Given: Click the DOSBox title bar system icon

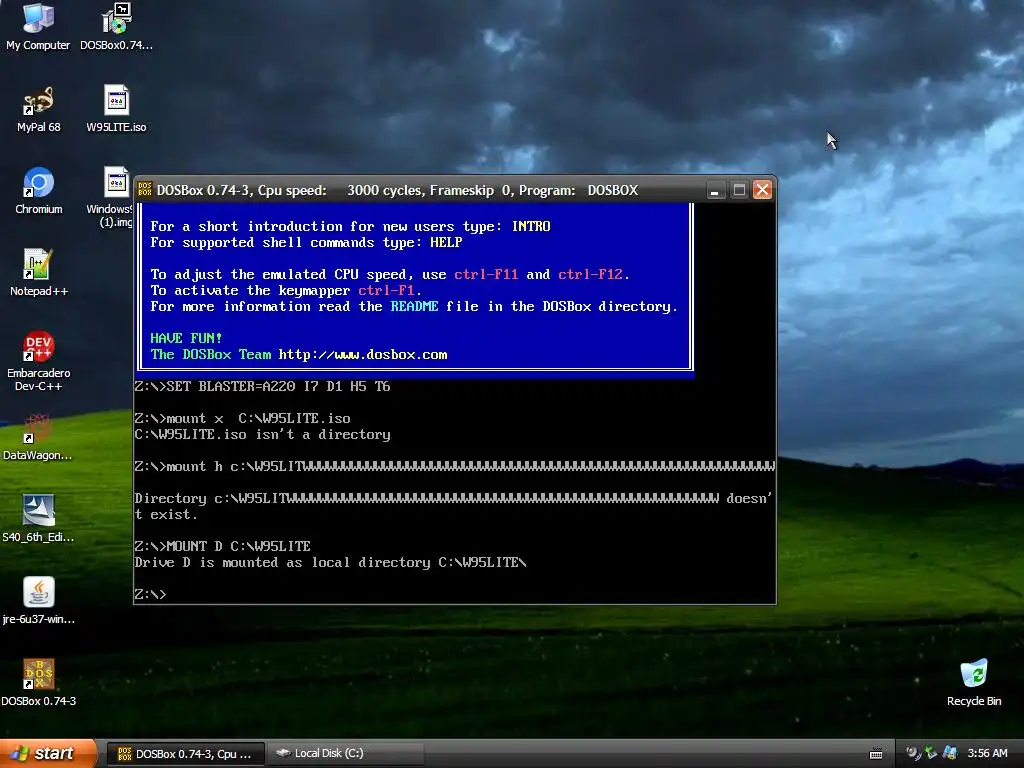Looking at the screenshot, I should (x=145, y=190).
